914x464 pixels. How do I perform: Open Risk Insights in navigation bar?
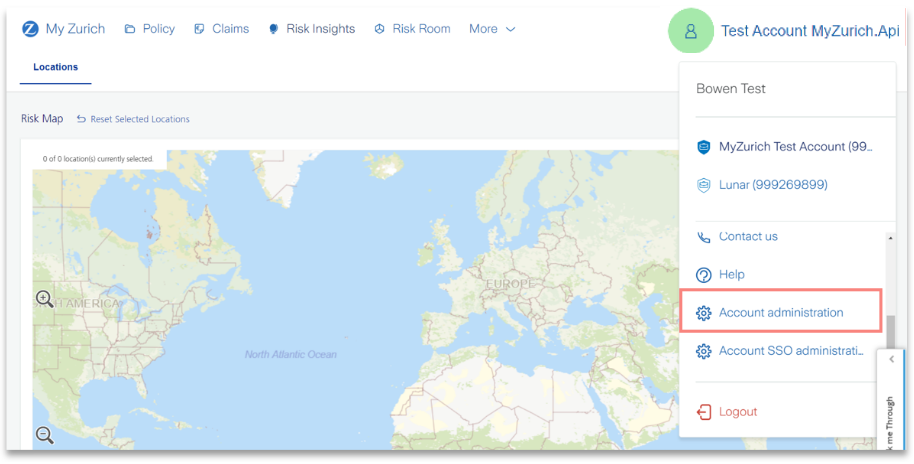[311, 29]
